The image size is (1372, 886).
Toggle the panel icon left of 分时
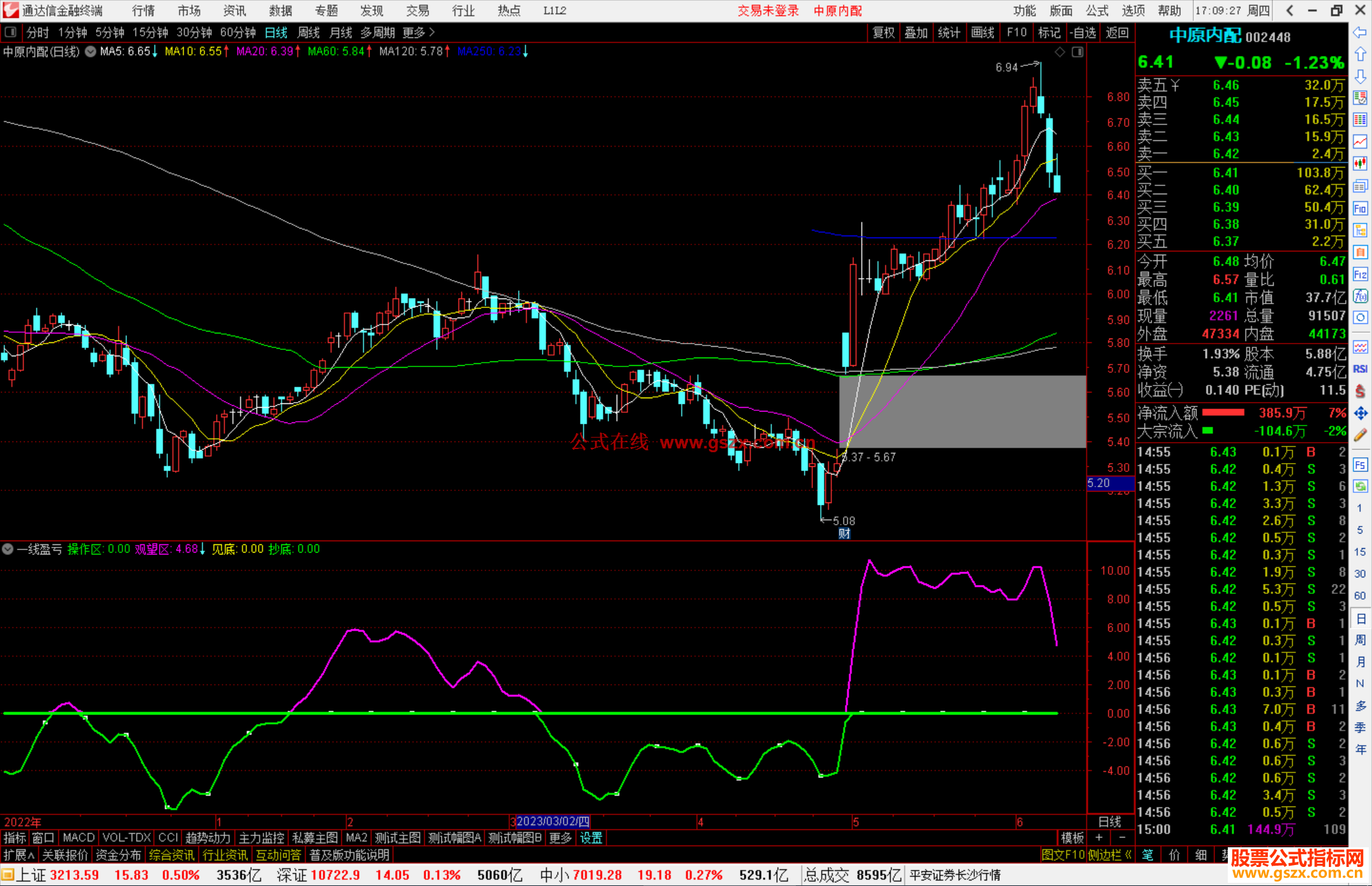click(x=11, y=32)
